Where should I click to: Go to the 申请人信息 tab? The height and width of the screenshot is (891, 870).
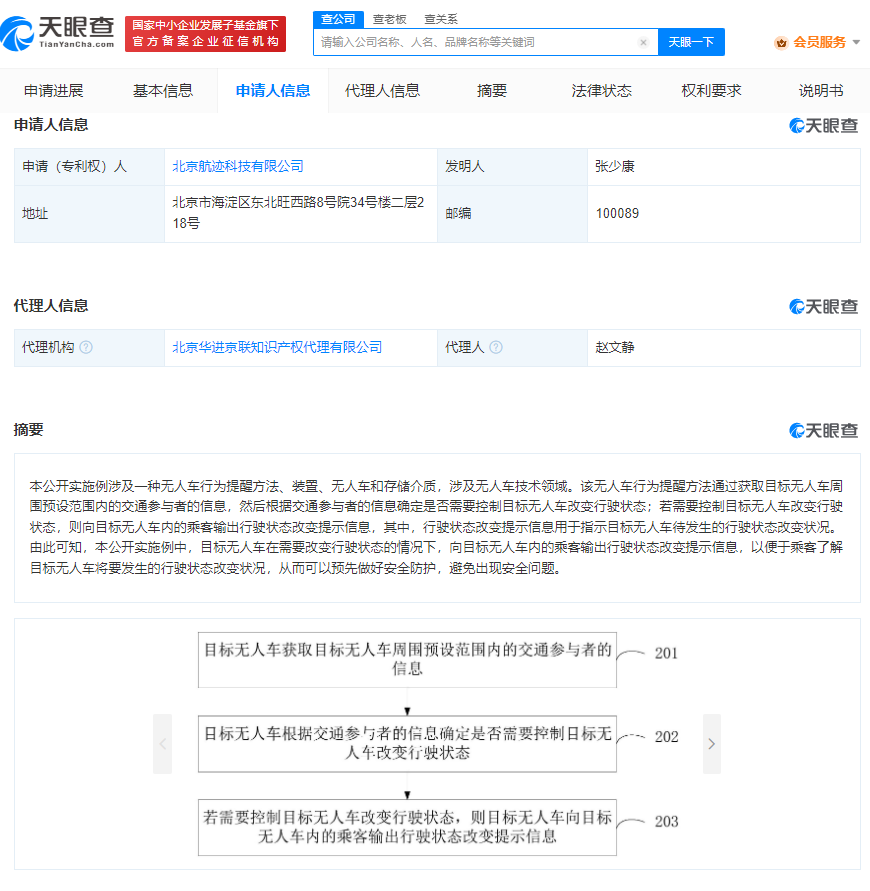[x=273, y=90]
